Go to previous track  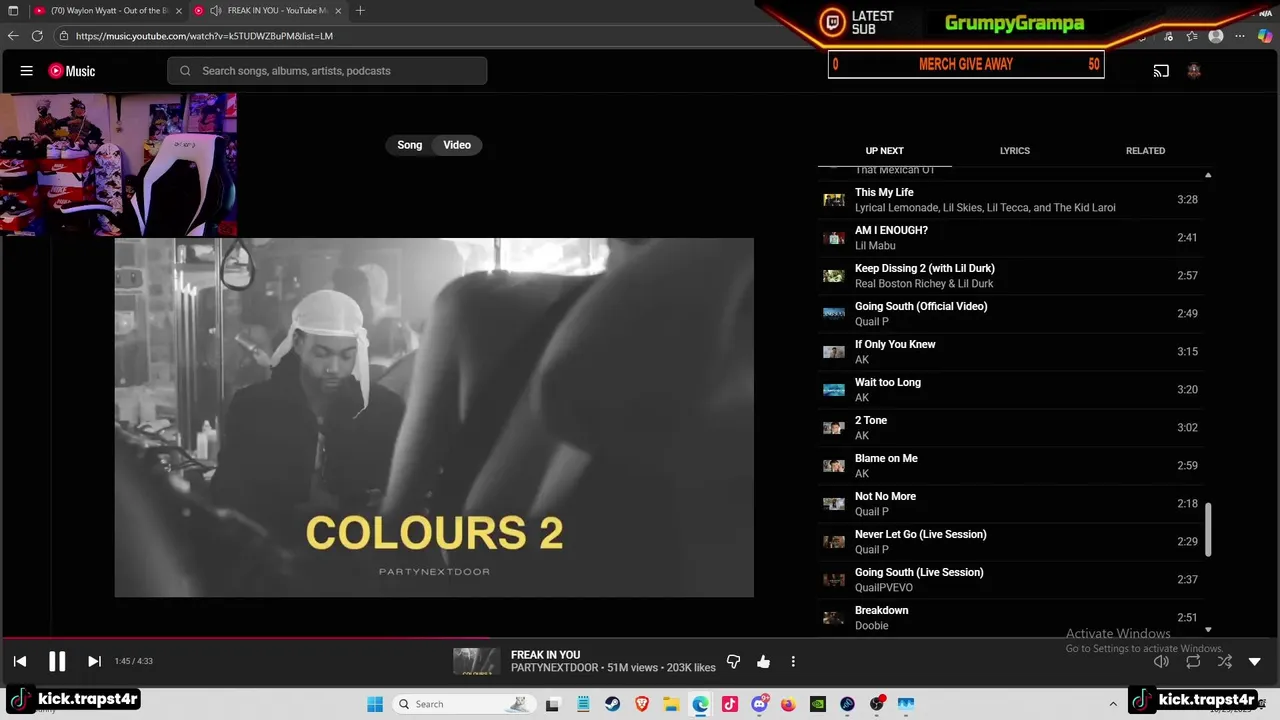(x=20, y=661)
